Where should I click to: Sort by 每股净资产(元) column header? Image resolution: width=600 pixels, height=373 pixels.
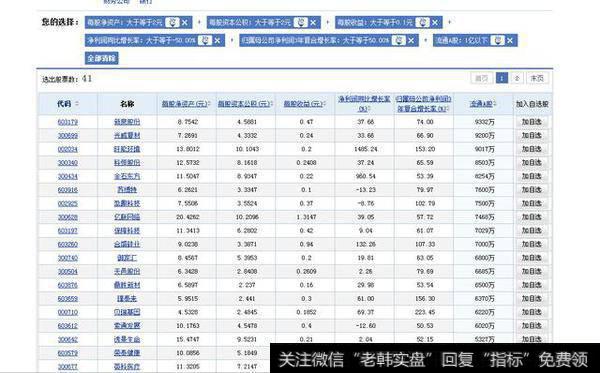[186, 104]
